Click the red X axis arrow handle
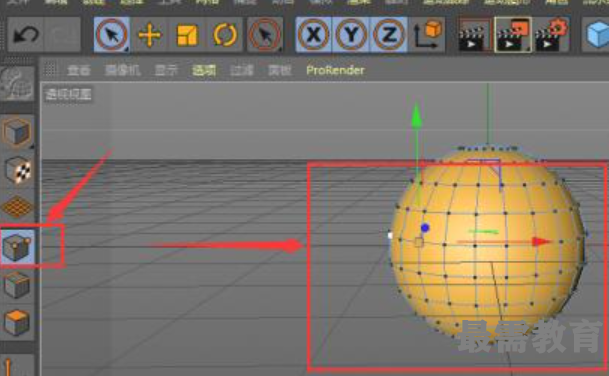The width and height of the screenshot is (609, 376). click(542, 242)
